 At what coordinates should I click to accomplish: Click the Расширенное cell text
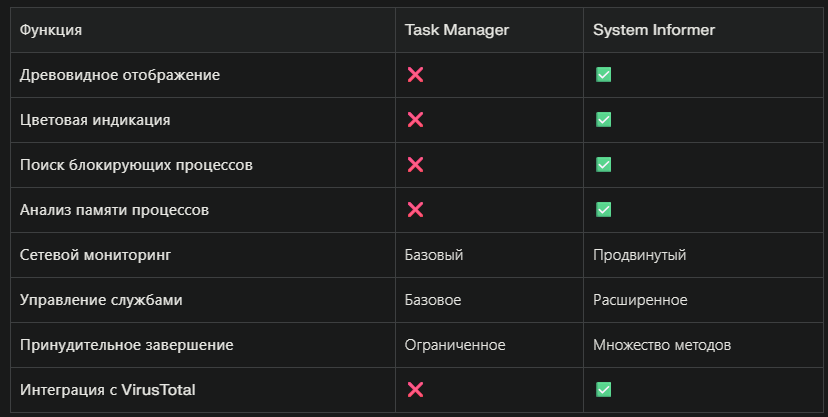coord(640,300)
